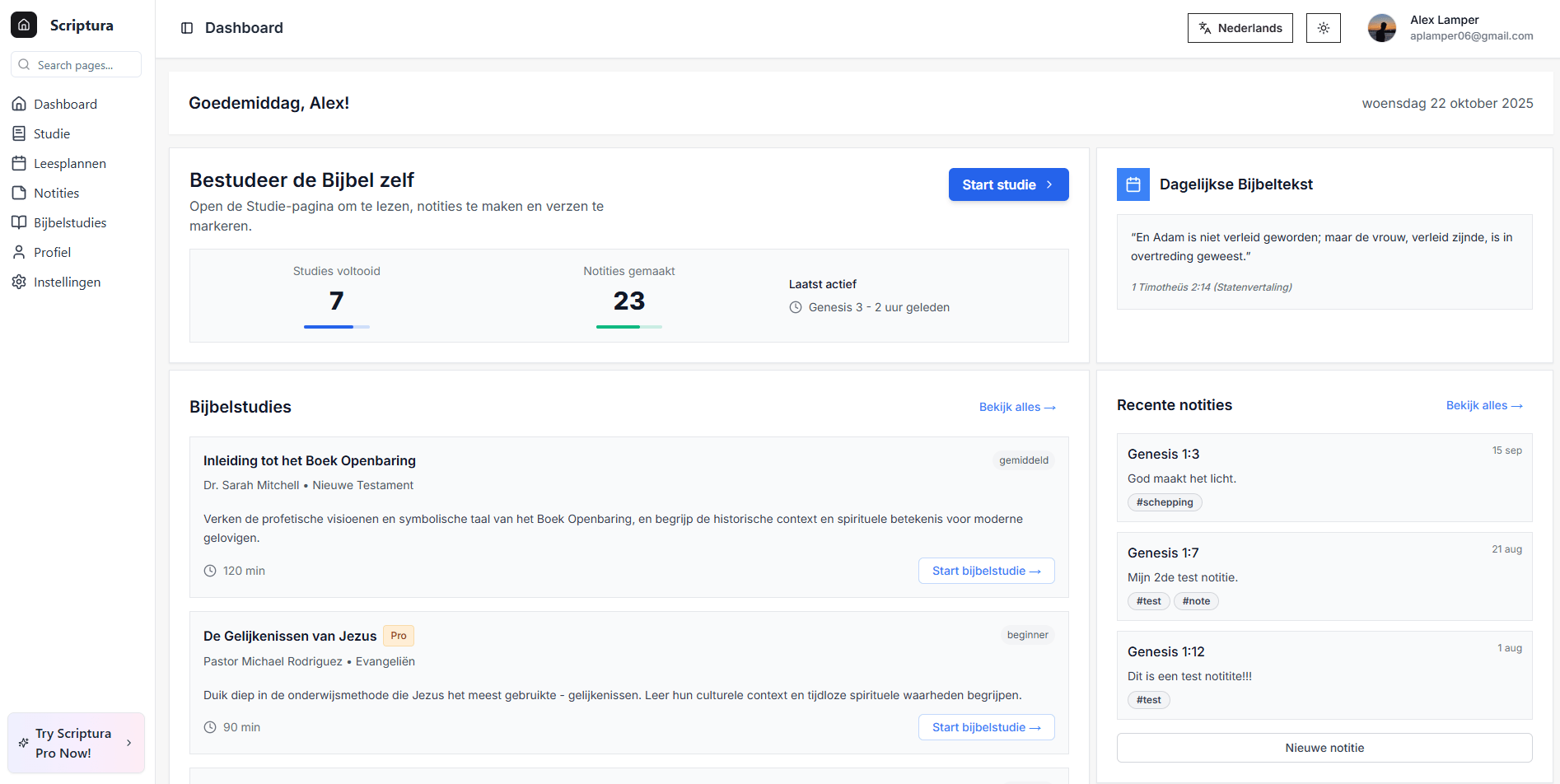Open Dashboard in the sidebar
This screenshot has width=1560, height=784.
[65, 104]
